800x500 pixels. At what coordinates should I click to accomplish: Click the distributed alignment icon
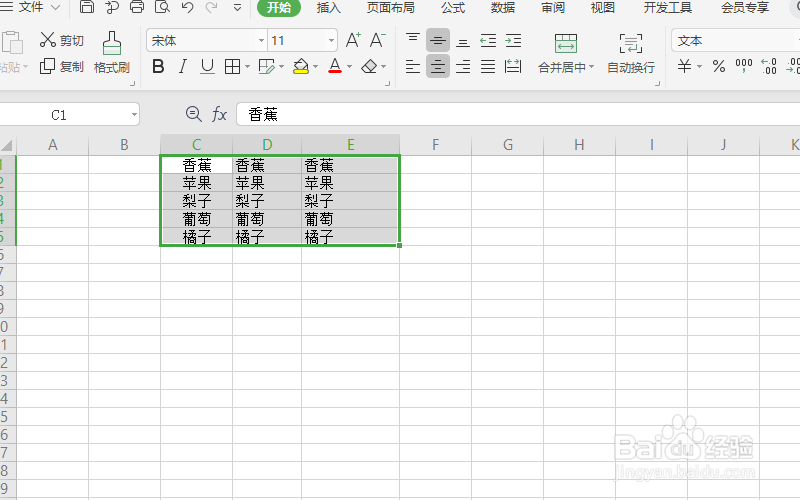[513, 66]
